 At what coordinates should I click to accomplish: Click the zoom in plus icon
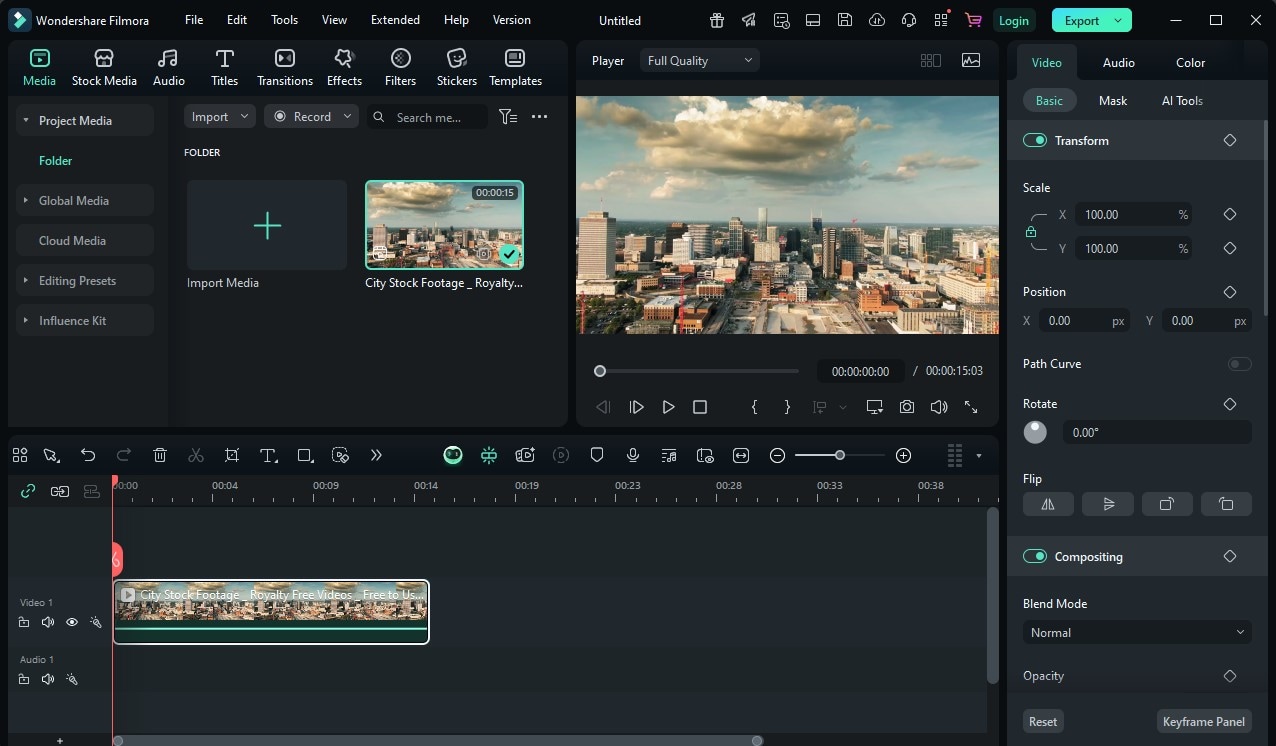903,455
